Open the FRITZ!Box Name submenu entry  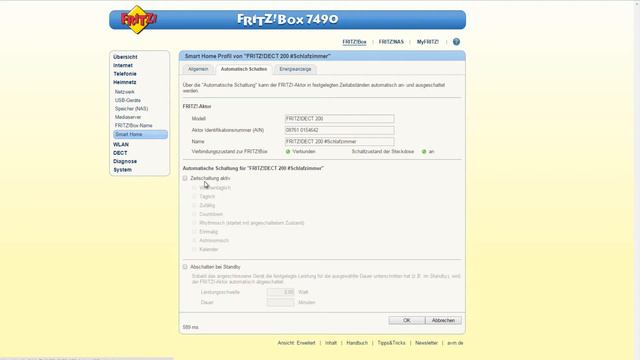point(133,126)
